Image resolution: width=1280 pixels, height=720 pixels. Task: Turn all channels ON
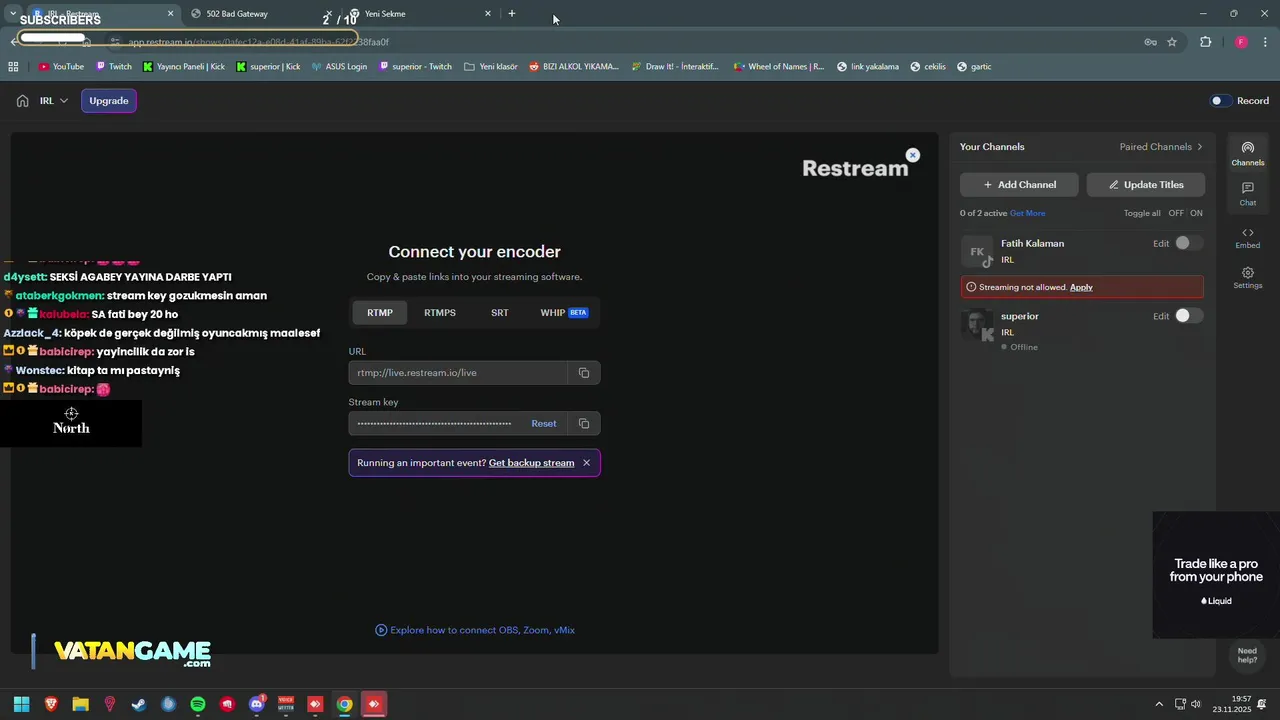(x=1196, y=213)
